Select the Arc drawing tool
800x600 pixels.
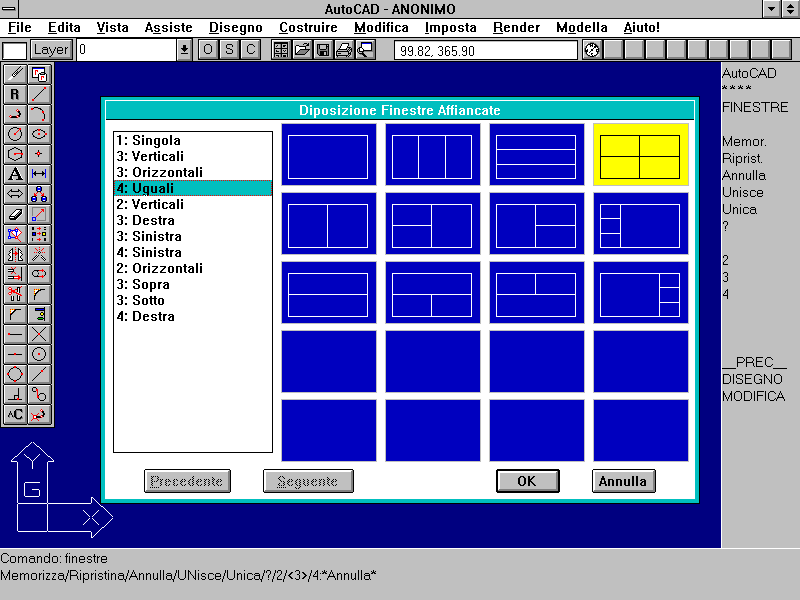39,114
